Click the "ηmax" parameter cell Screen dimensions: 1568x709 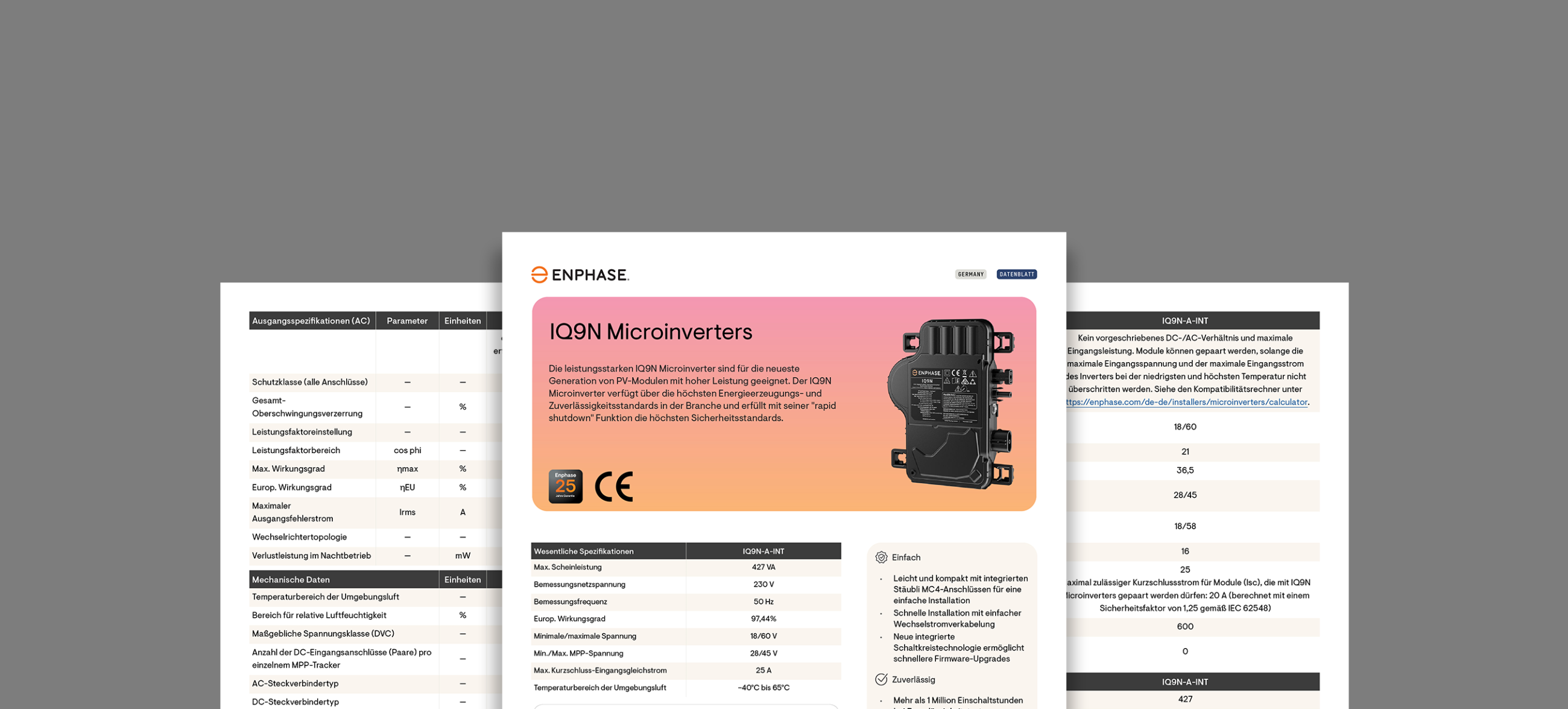pyautogui.click(x=407, y=469)
